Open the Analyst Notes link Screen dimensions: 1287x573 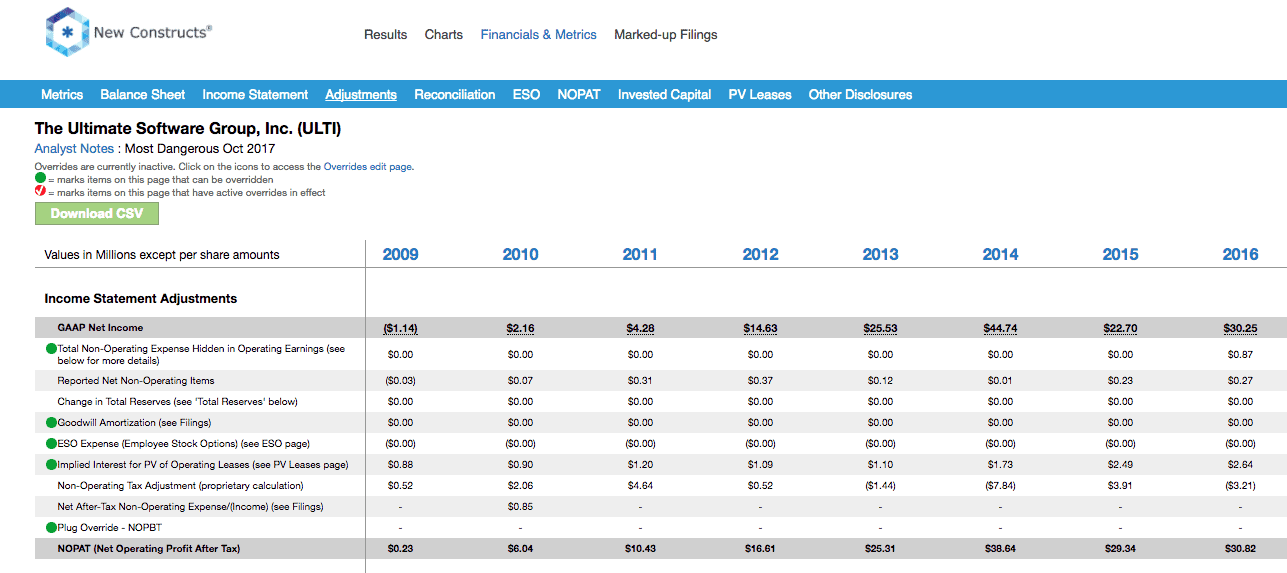[x=74, y=149]
